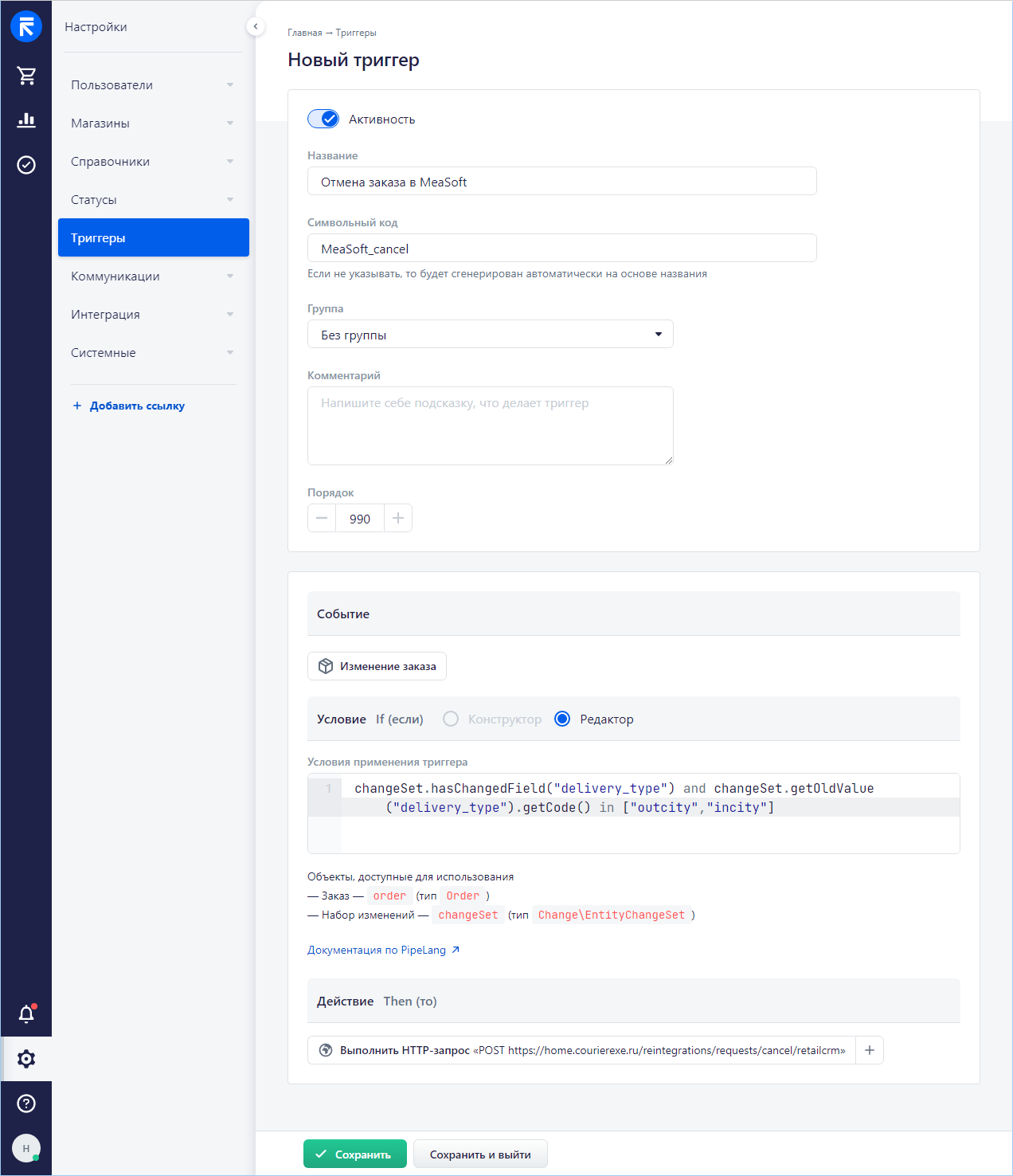The height and width of the screenshot is (1176, 1013).
Task: Expand the Статусы menu section
Action: coord(154,199)
